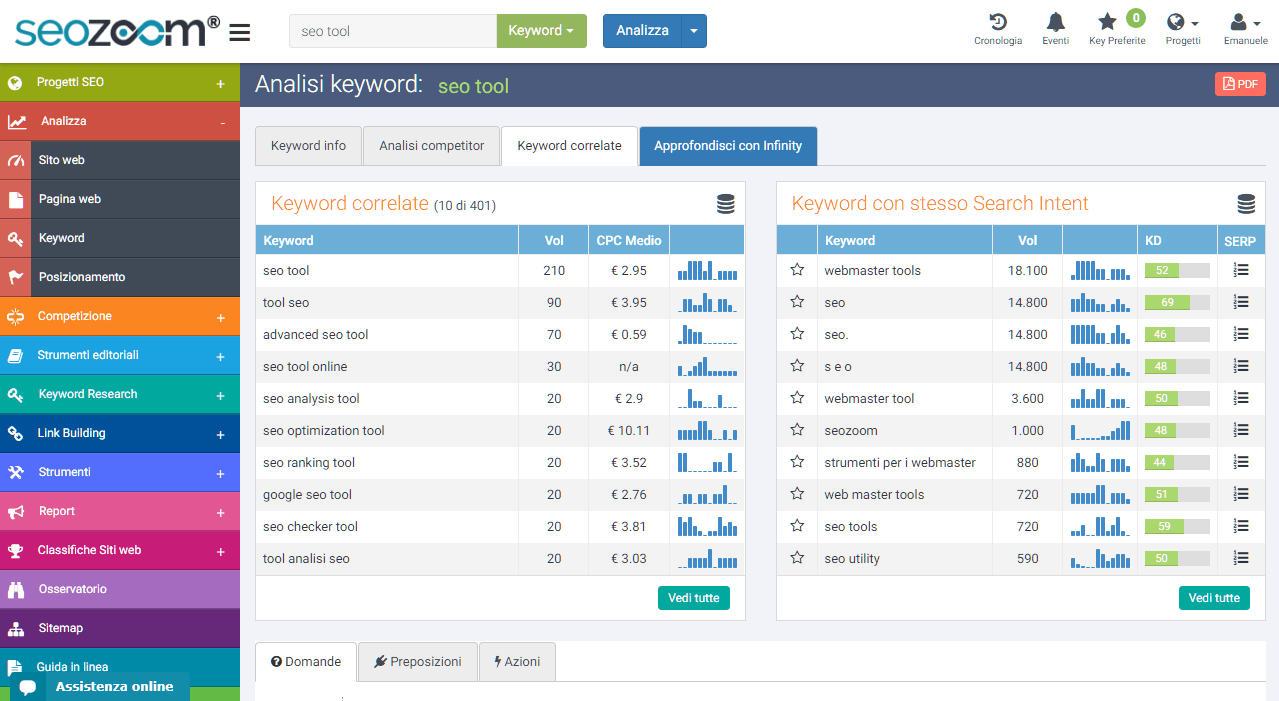Open the Analizza split-button arrow
1279x701 pixels.
(693, 31)
